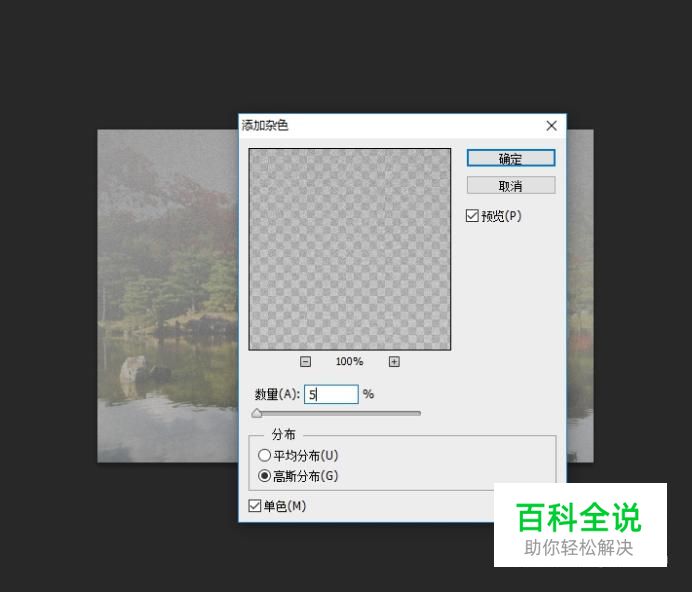Click the 数量(A) amount input field
692x592 pixels.
[x=331, y=394]
